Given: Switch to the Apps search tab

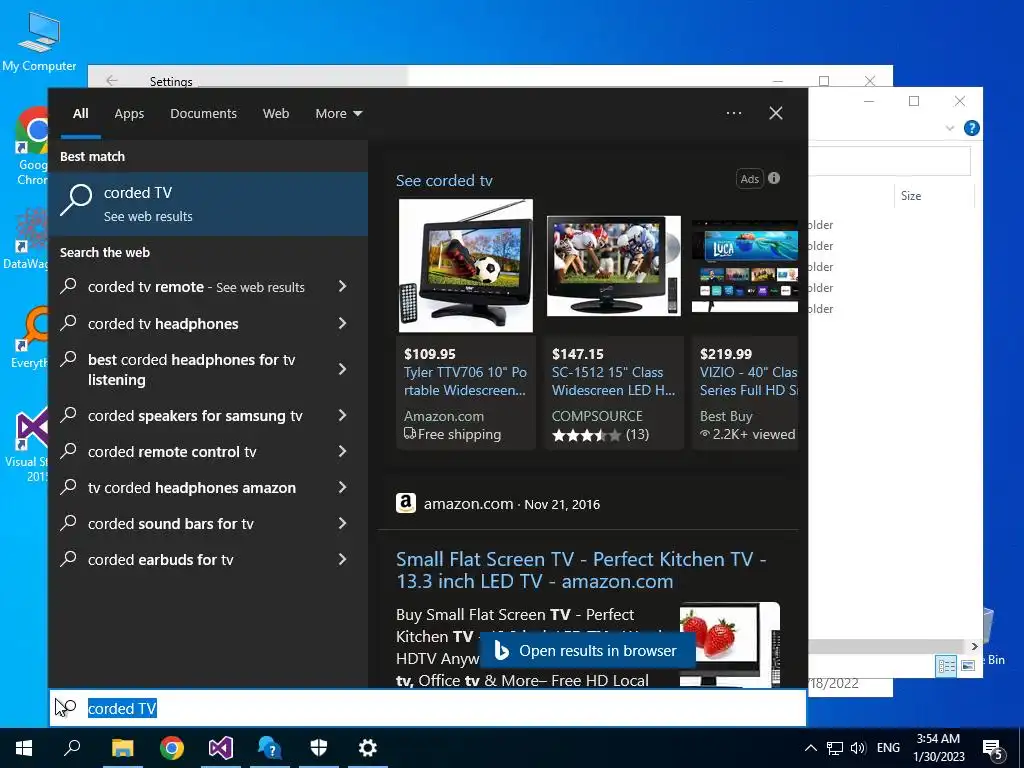Looking at the screenshot, I should click(129, 113).
